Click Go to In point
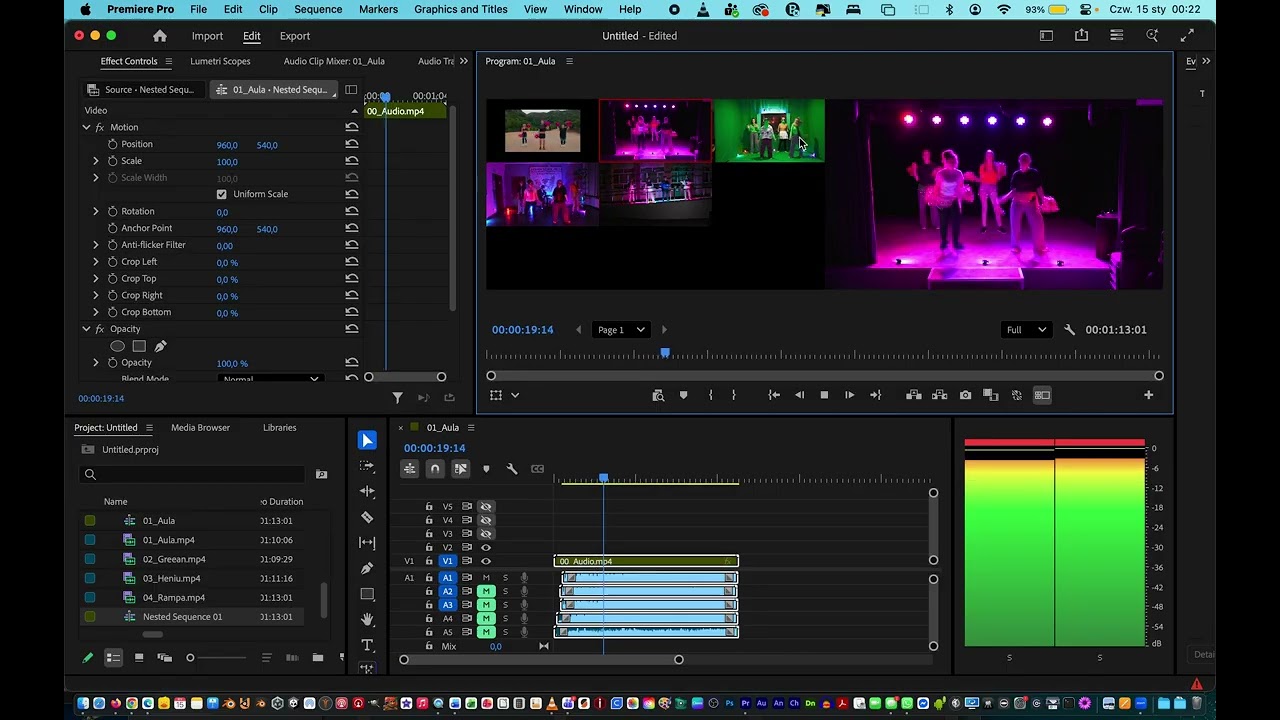Viewport: 1280px width, 720px height. (x=774, y=395)
